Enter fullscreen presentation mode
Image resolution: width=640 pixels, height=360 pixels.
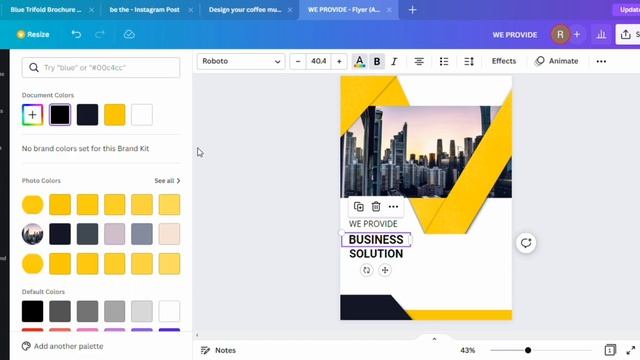point(631,350)
